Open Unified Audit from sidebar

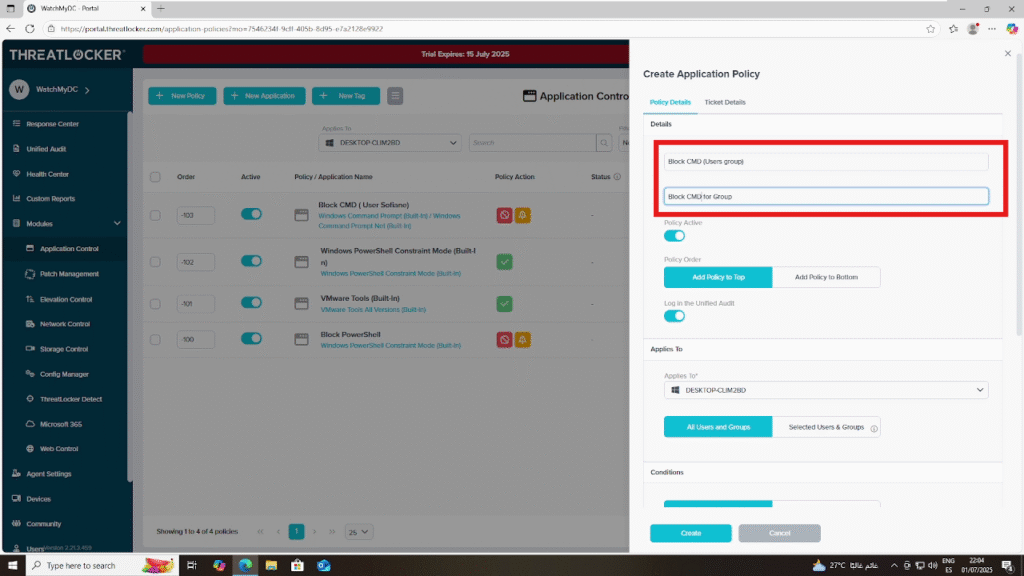pyautogui.click(x=46, y=149)
